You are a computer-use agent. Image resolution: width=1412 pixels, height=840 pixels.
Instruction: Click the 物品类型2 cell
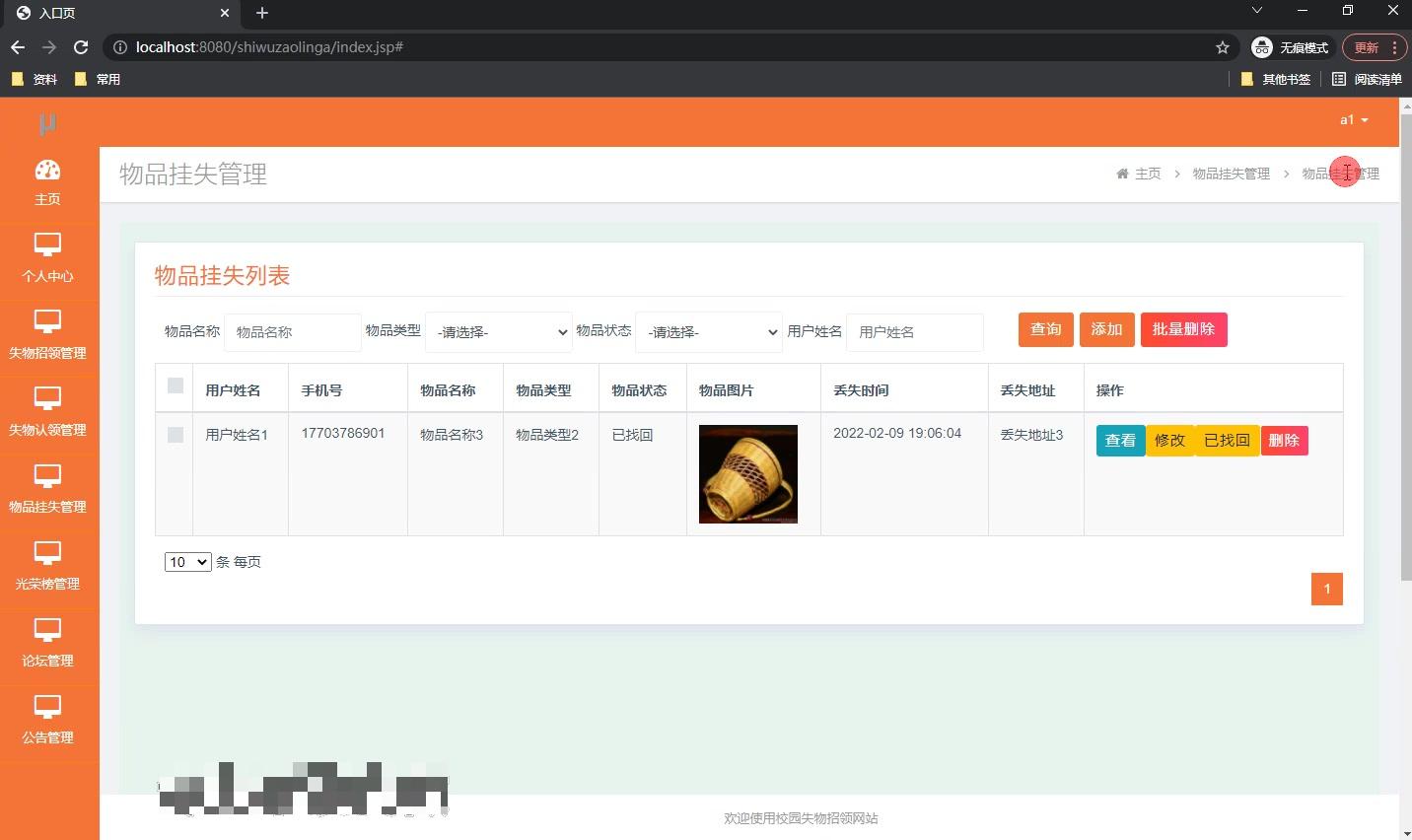coord(547,435)
